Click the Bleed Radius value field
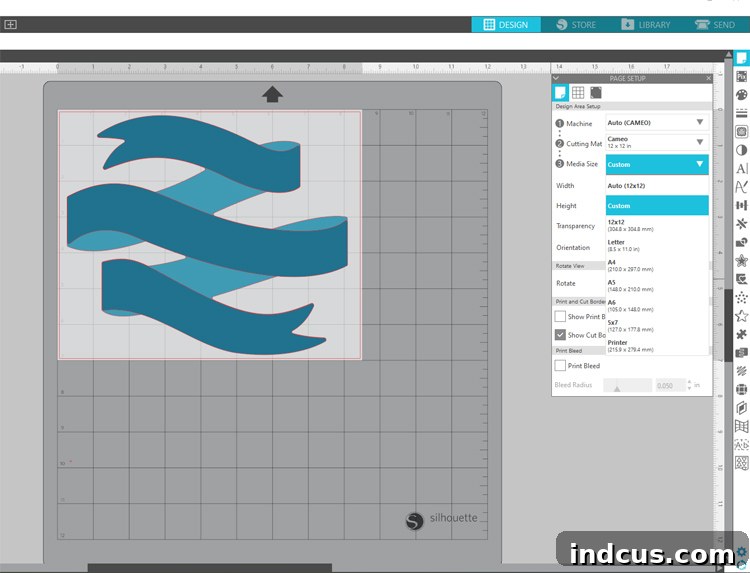 pos(670,385)
